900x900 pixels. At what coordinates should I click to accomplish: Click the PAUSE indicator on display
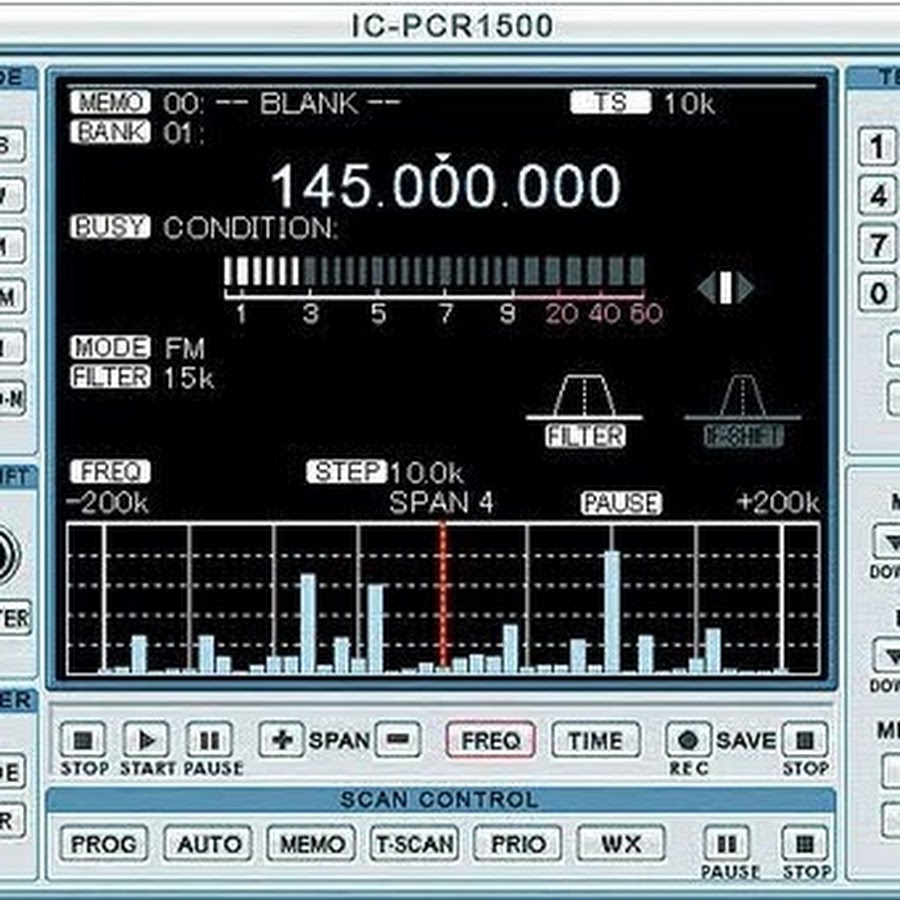[621, 503]
